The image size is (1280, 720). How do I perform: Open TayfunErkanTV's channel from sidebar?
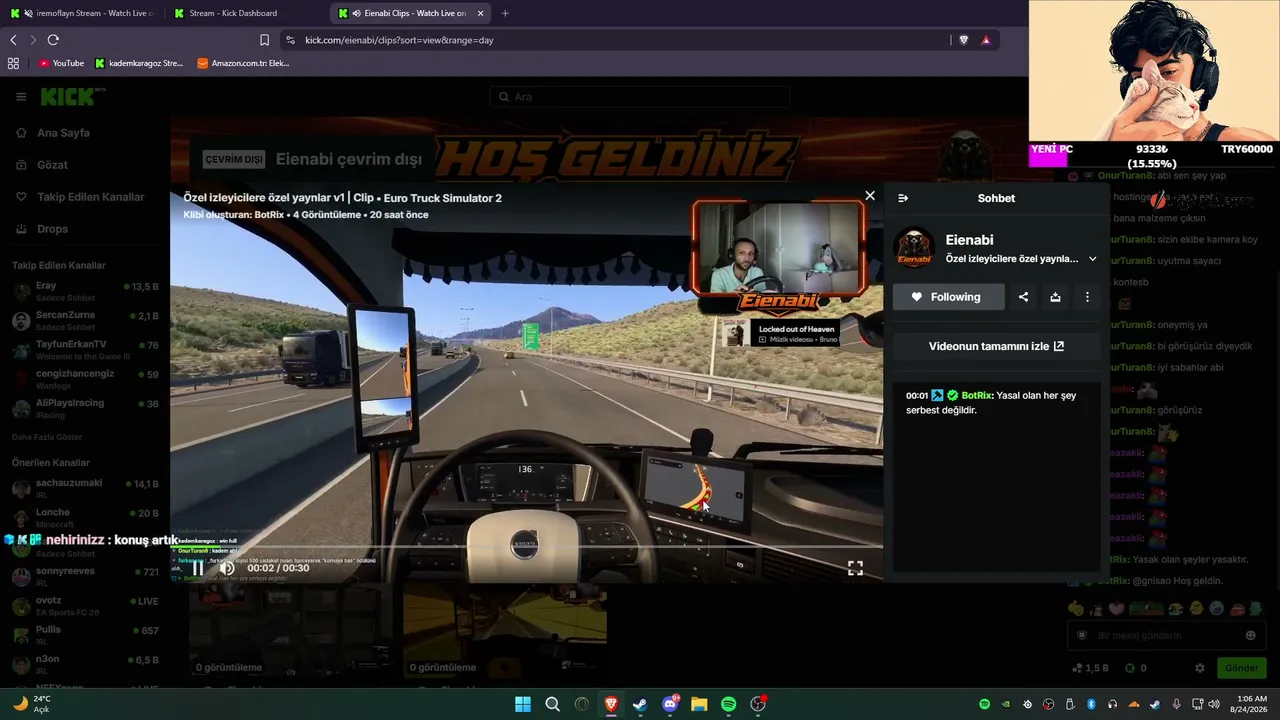click(x=85, y=350)
